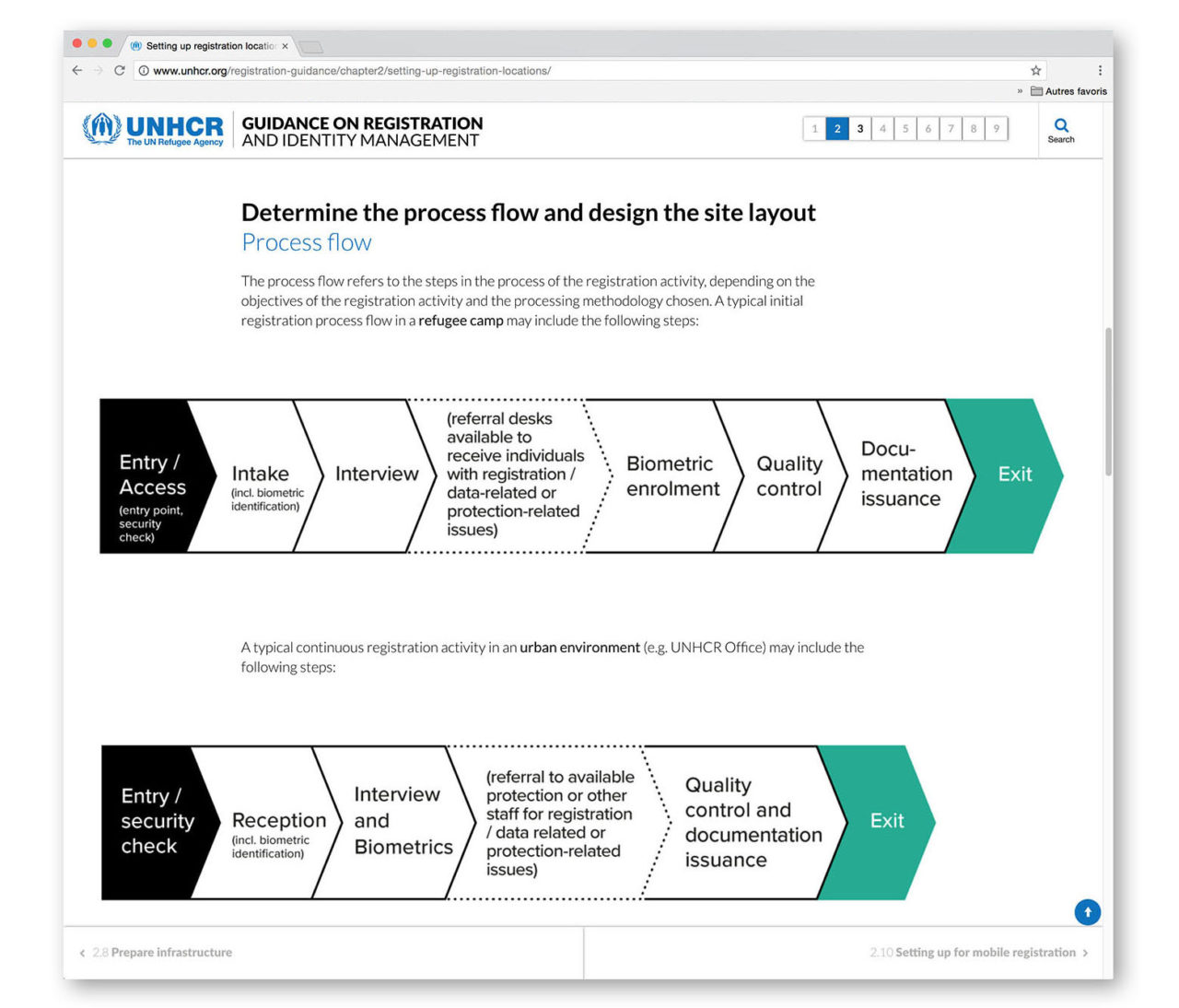Click the referral desks dotted step

(516, 475)
